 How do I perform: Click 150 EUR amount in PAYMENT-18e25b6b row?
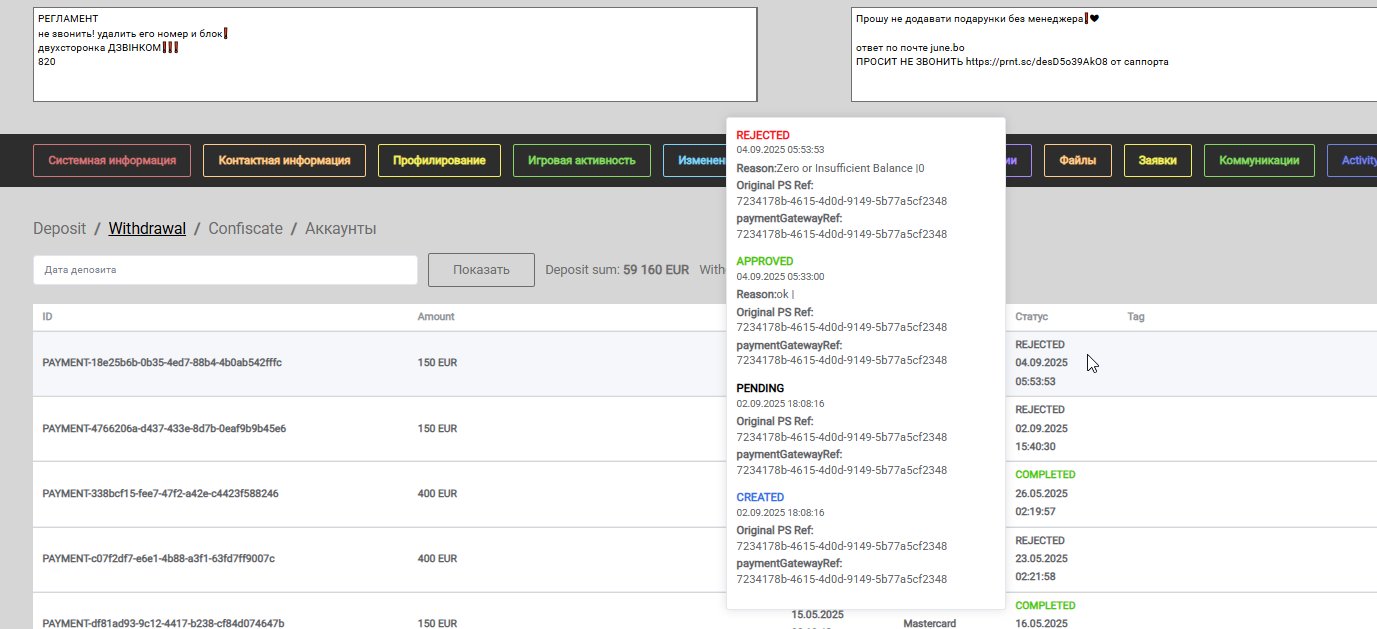tap(437, 363)
